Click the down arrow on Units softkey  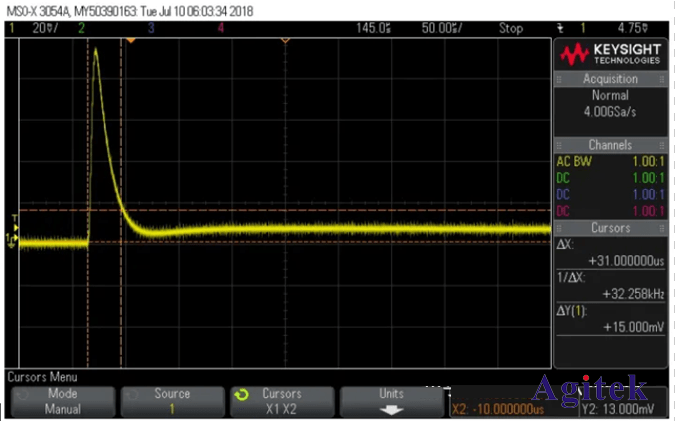coord(391,408)
